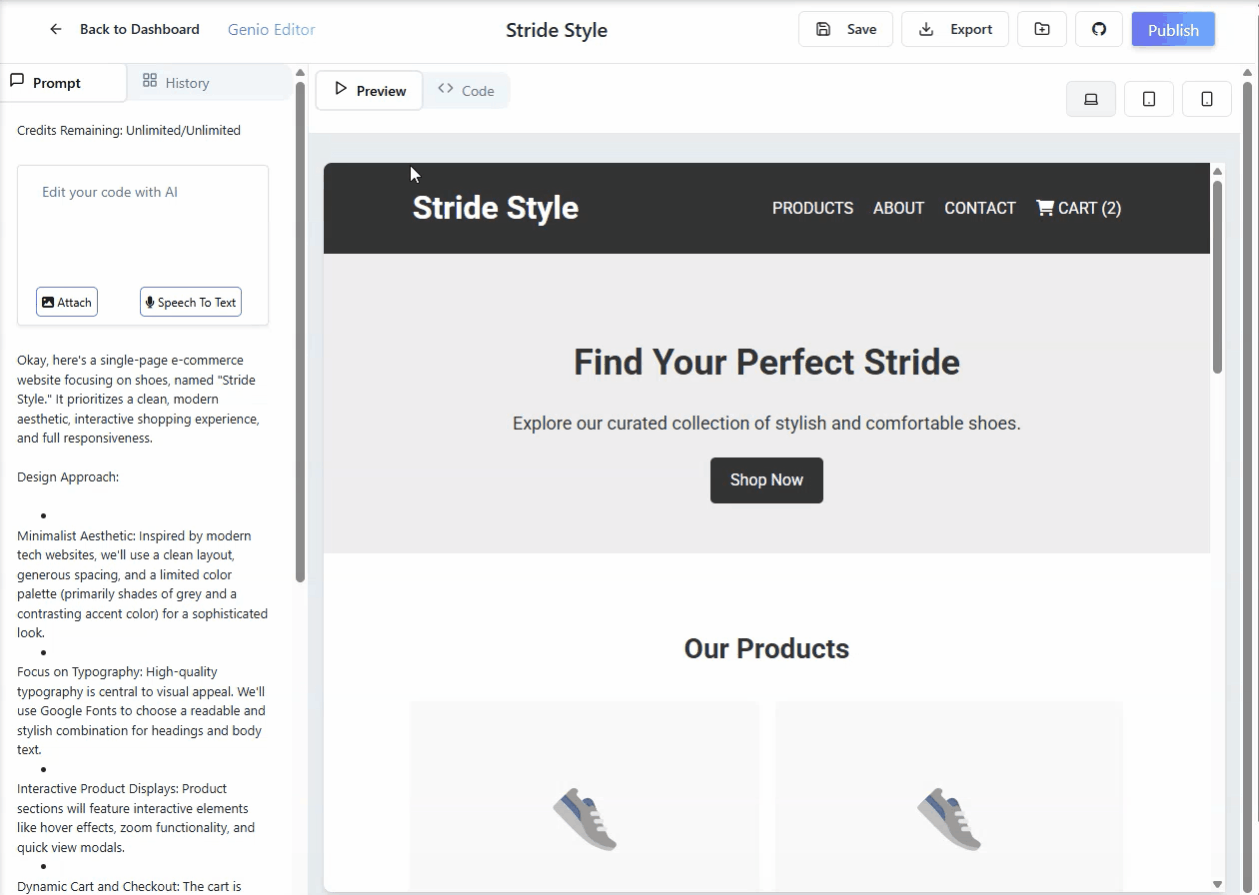Open the CART (2) link
Screen dimensions: 1259x895
pos(1078,208)
